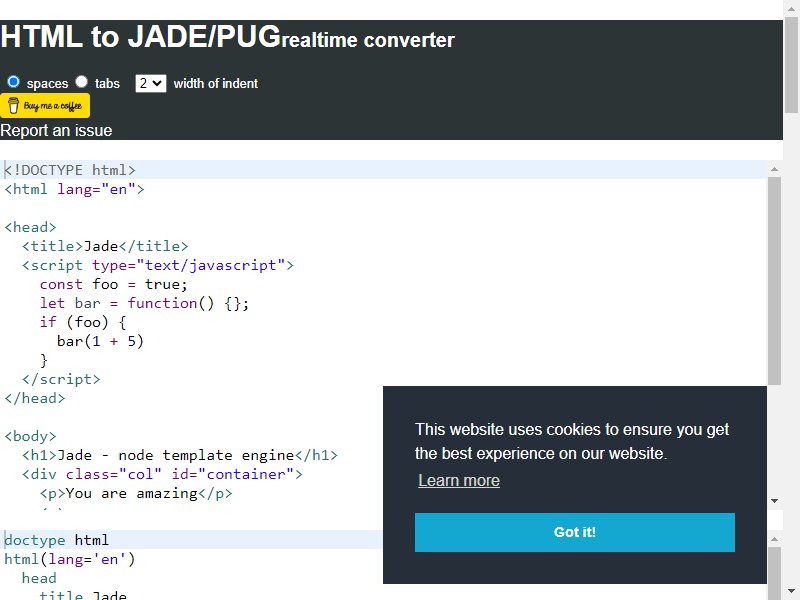This screenshot has height=600, width=800.
Task: Click the html(lang='en') output line
Action: (x=70, y=559)
